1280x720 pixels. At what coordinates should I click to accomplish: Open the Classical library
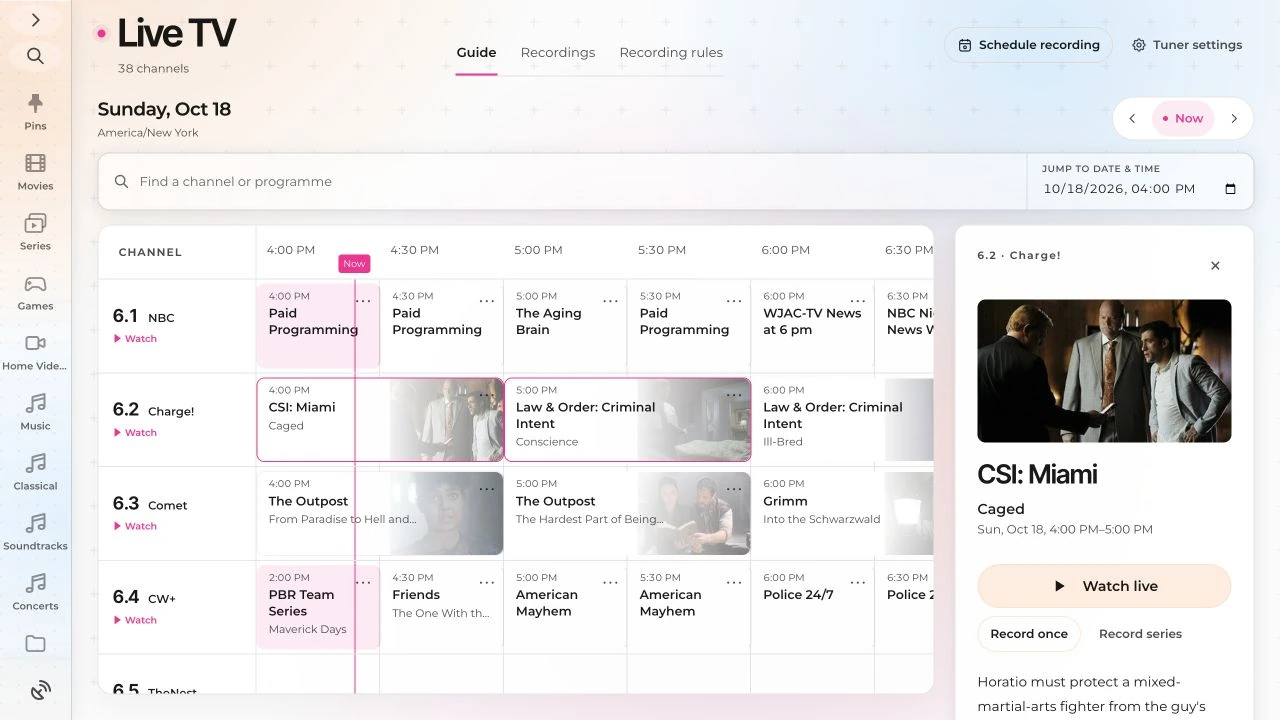point(35,472)
